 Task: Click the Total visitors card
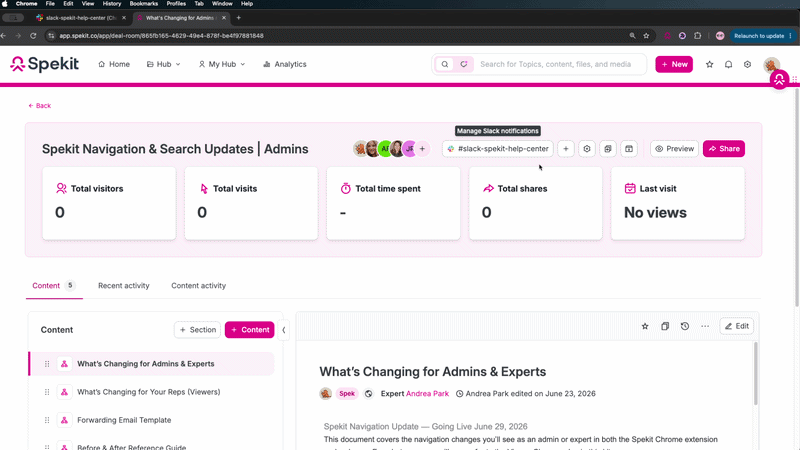109,203
